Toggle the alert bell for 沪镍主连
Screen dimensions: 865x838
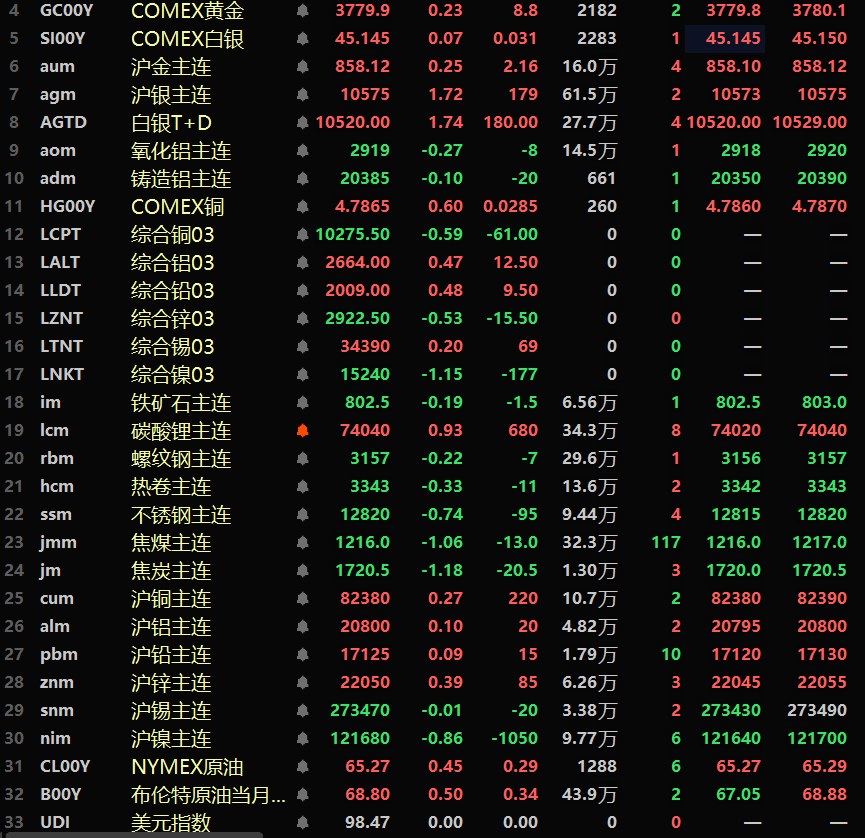tap(302, 739)
